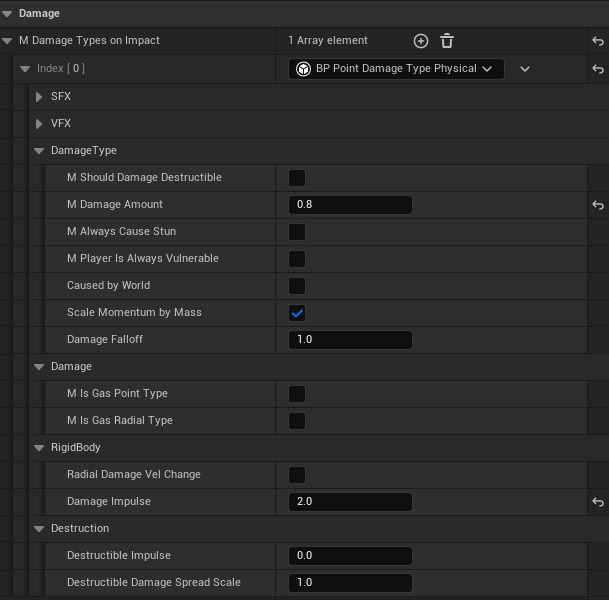Toggle M Always Cause Stun checkbox

pos(297,232)
